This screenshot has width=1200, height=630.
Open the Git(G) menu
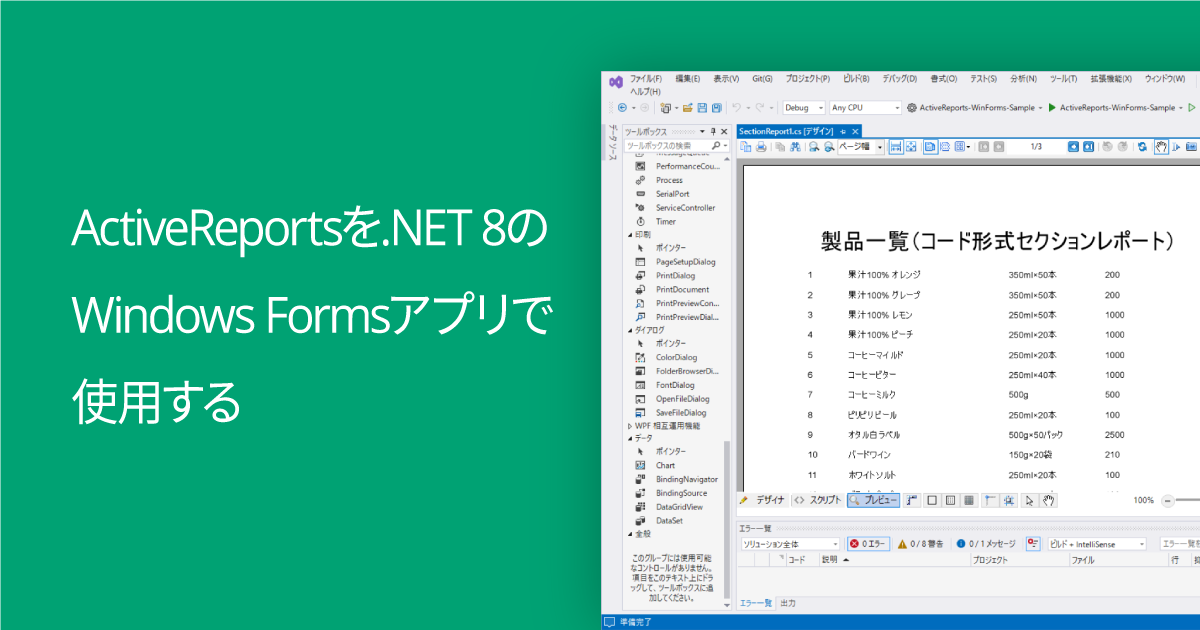[762, 79]
